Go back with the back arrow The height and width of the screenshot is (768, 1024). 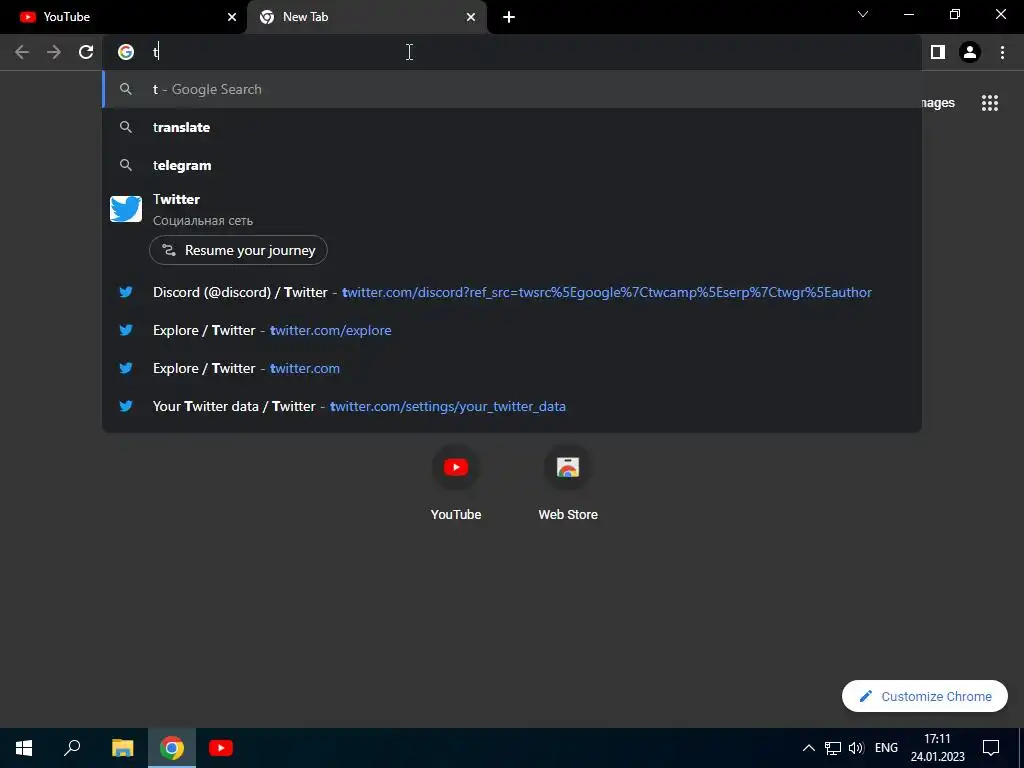tap(22, 52)
